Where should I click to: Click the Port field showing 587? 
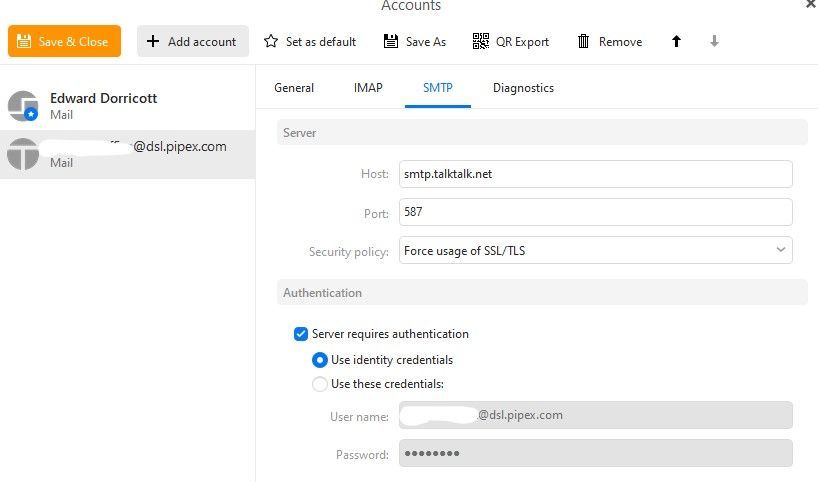click(596, 212)
